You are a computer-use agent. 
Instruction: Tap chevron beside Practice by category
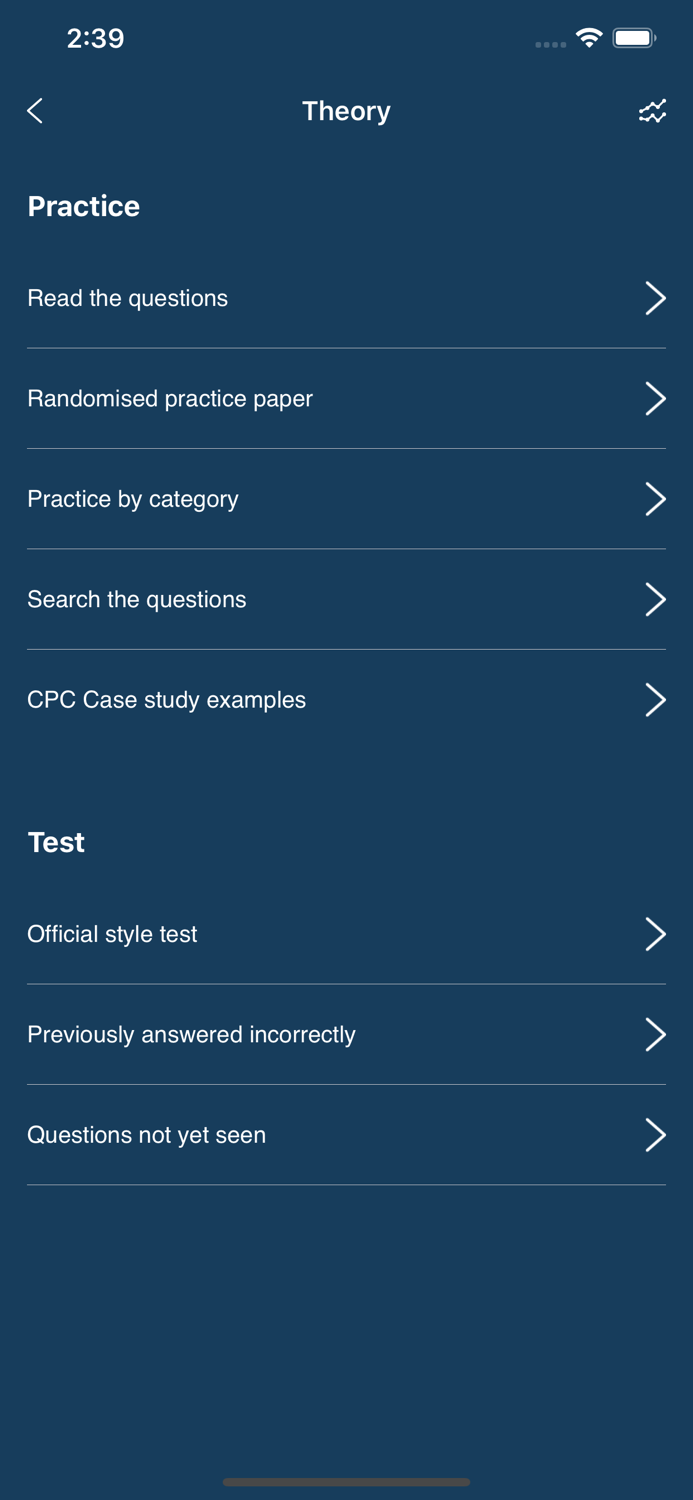pos(655,499)
